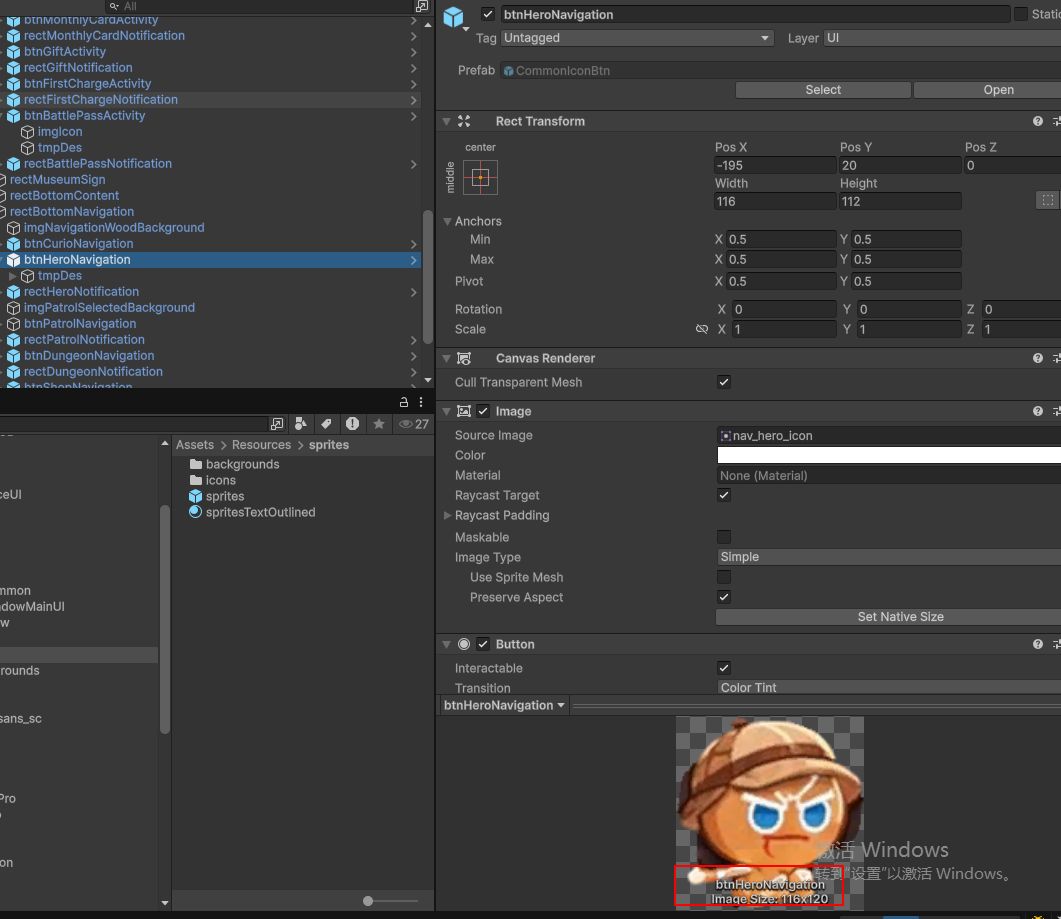The image size is (1061, 919).
Task: Click the Rect Transform help icon
Action: [x=1037, y=121]
